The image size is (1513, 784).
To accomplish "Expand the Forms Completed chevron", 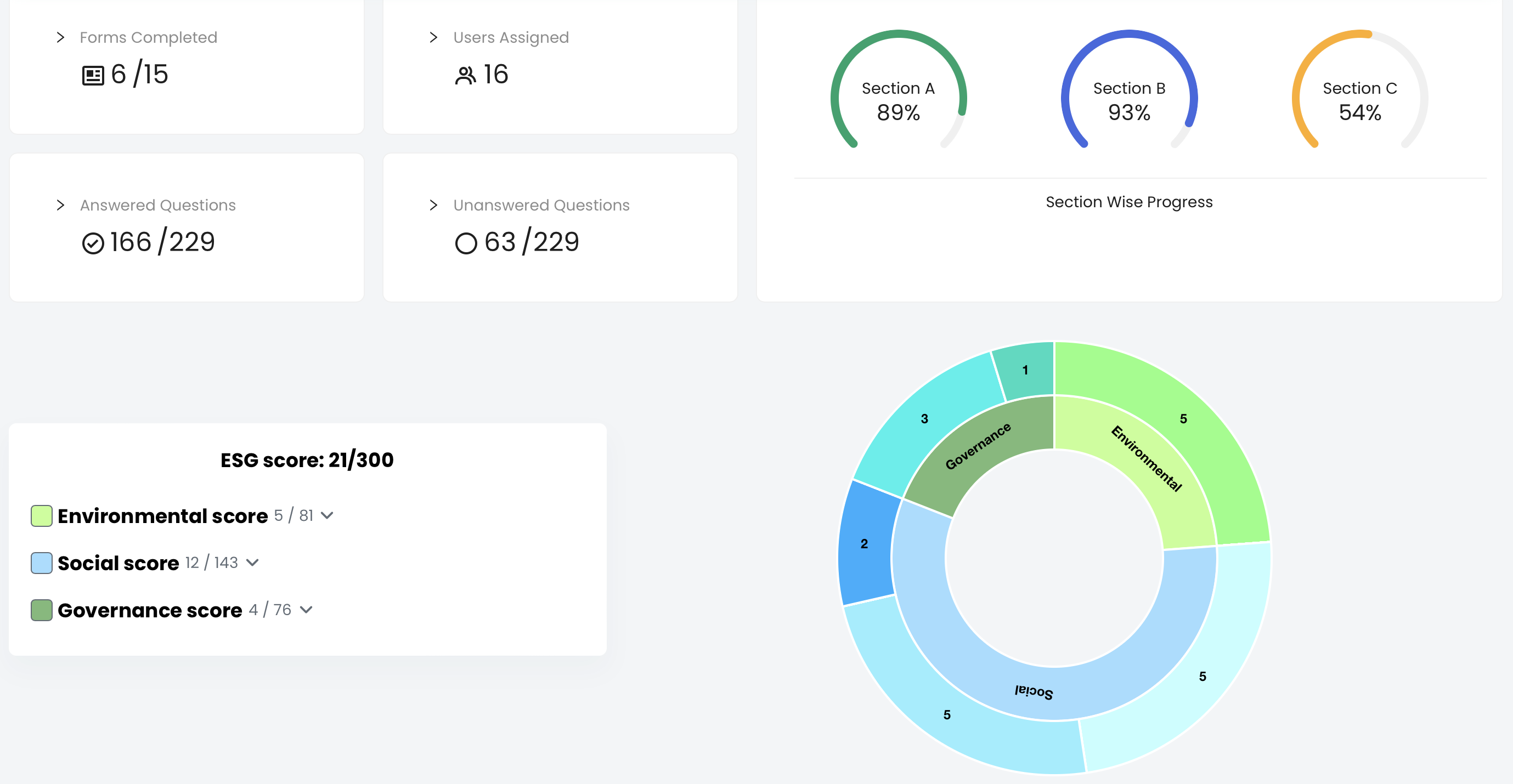I will tap(60, 38).
